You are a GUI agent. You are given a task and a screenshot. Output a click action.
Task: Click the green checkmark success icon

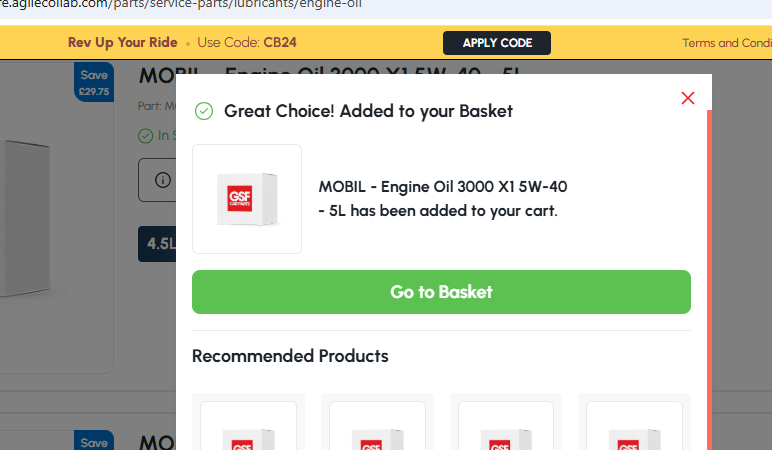click(204, 111)
